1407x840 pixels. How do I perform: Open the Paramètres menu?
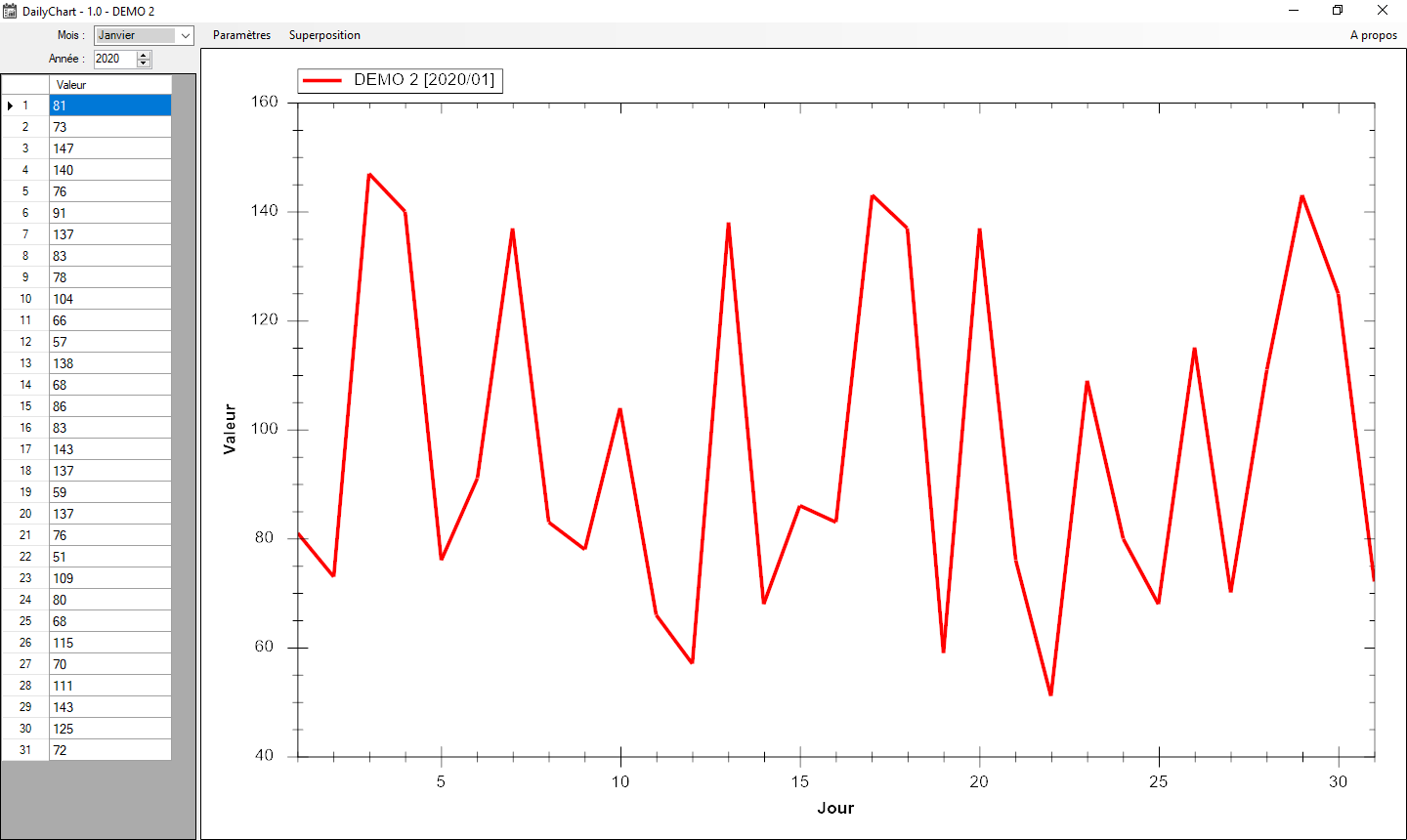tap(241, 35)
